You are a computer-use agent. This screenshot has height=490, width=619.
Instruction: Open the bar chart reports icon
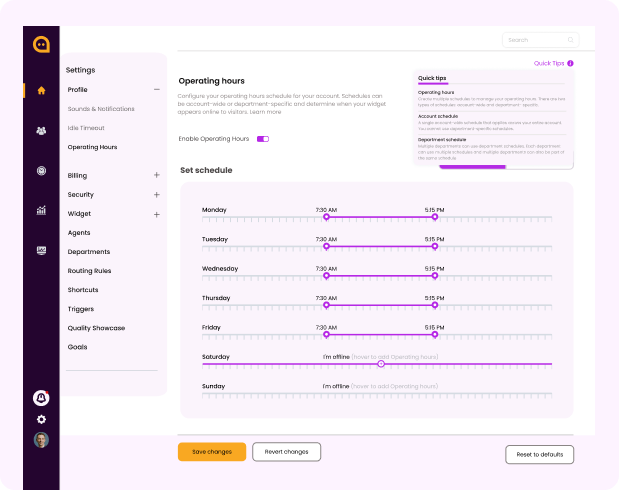point(41,211)
